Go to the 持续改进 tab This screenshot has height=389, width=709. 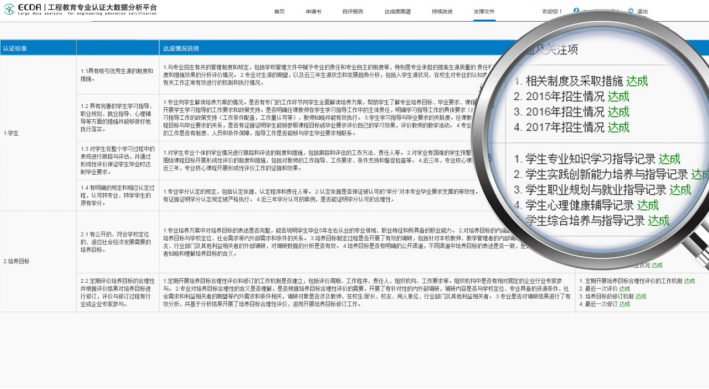coord(442,11)
